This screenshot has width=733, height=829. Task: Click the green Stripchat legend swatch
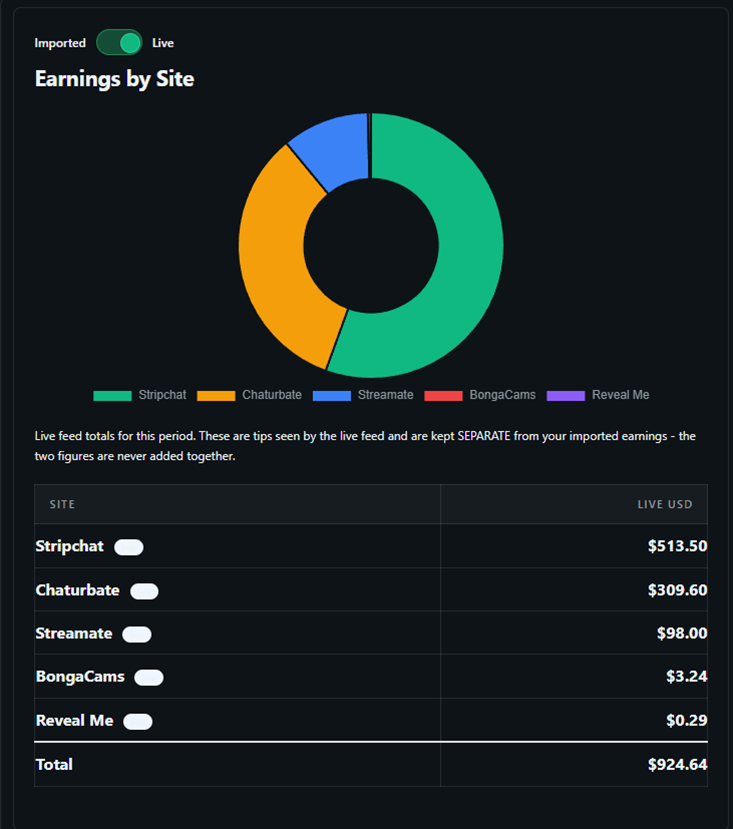coord(112,395)
